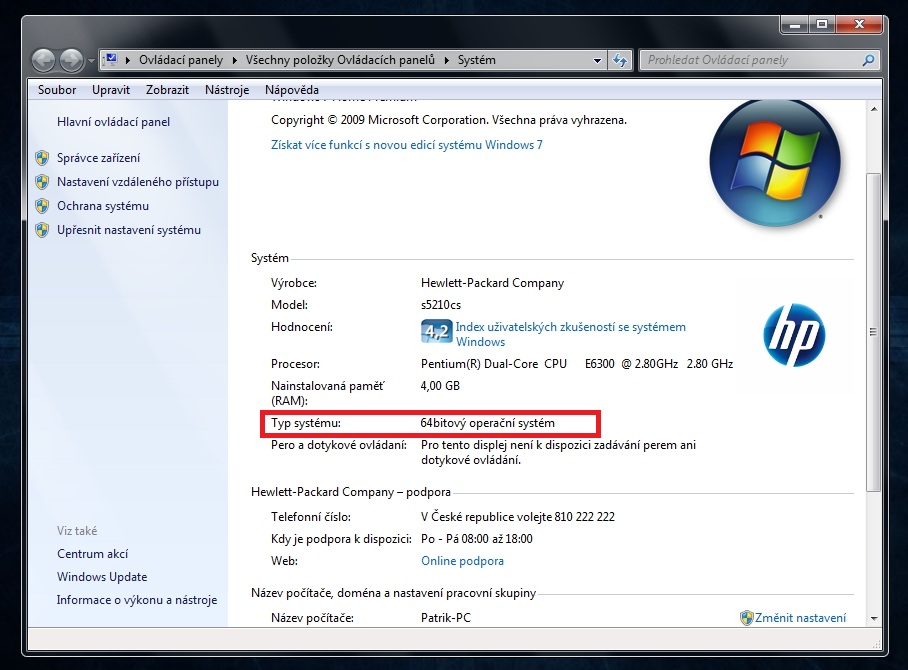Close the System window
The image size is (908, 670).
point(859,24)
